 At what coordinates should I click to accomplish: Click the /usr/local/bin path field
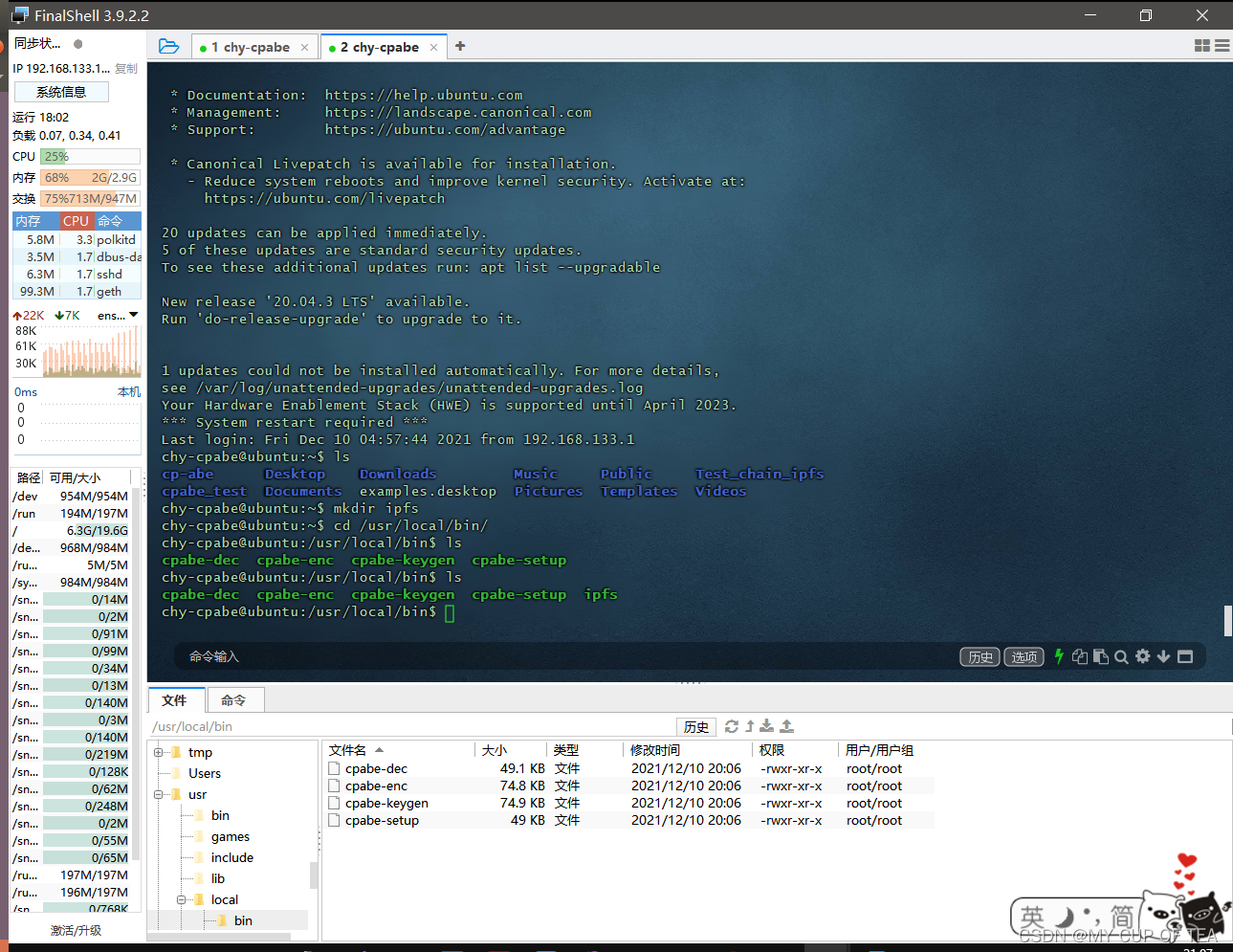point(411,727)
